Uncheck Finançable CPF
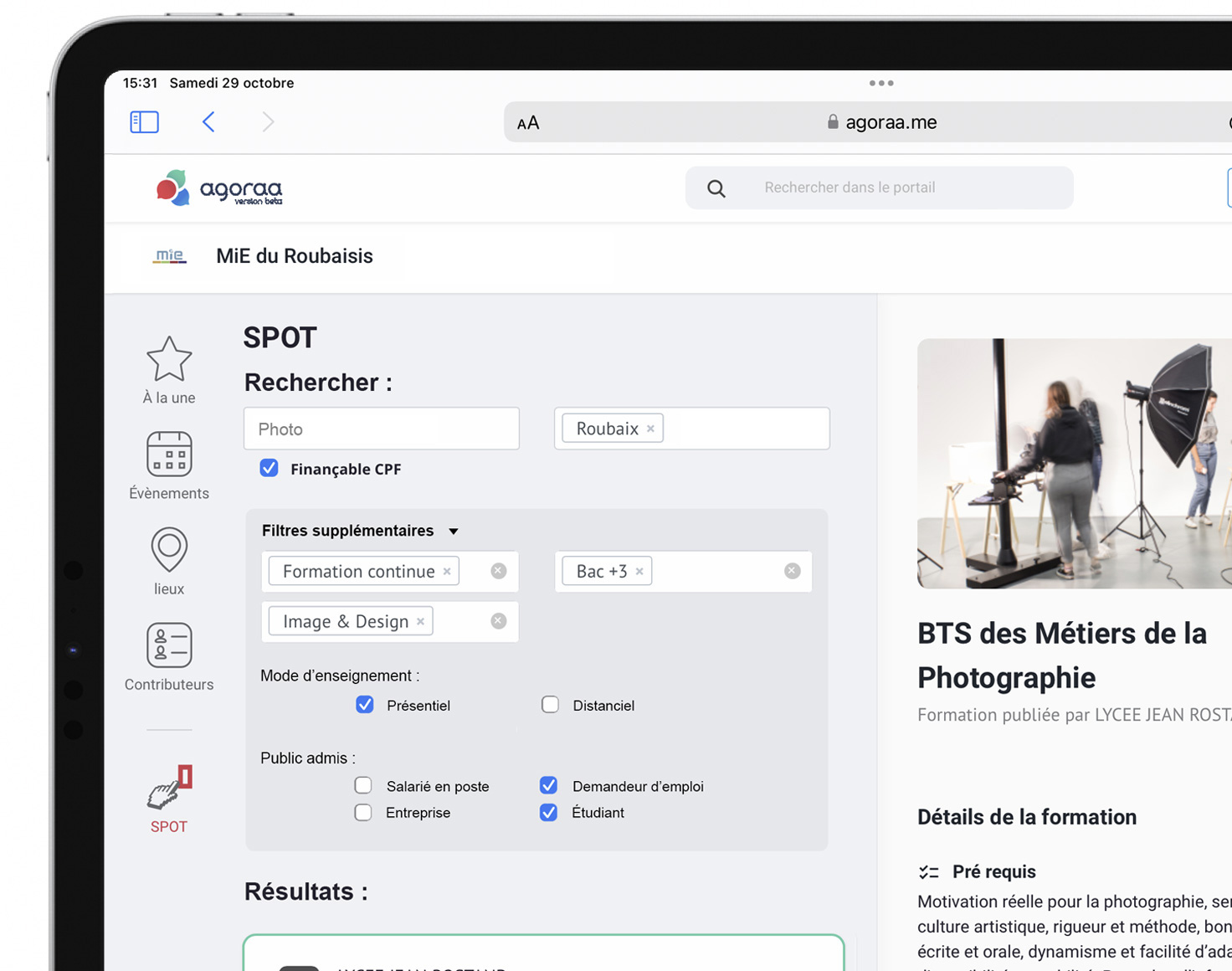The image size is (1232, 971). coord(269,468)
